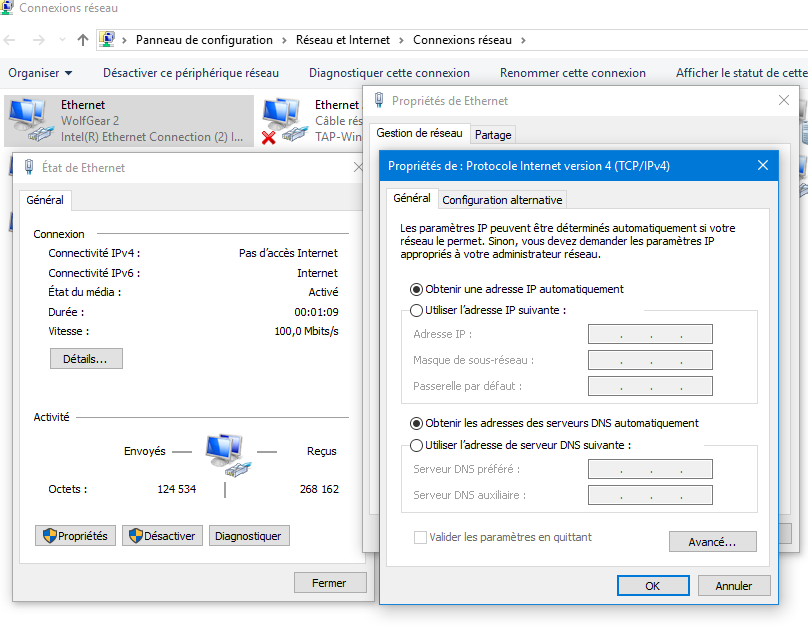Switch to the Partage tab
Screen dimensions: 808x627
(x=493, y=135)
